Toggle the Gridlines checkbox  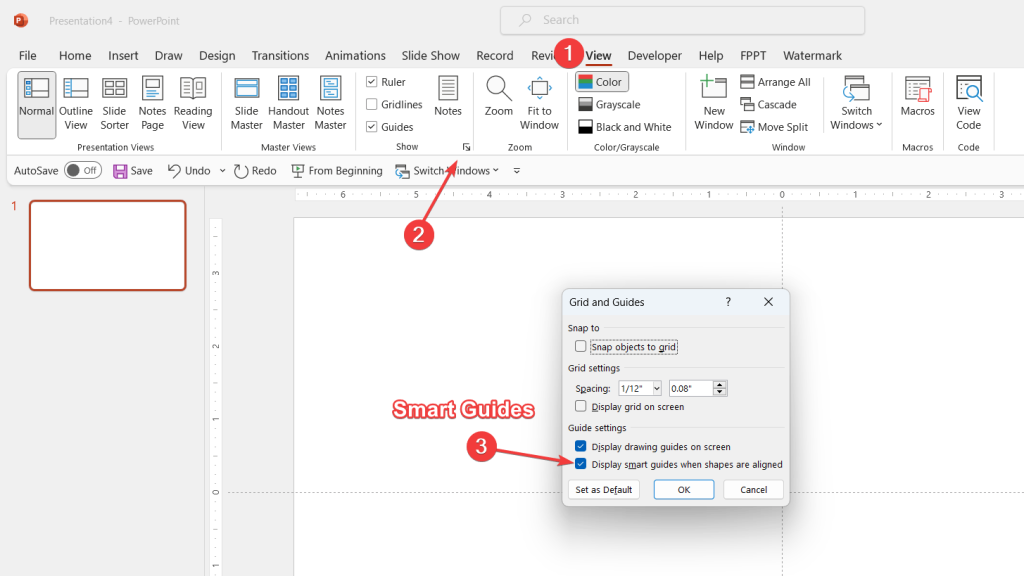tap(374, 104)
